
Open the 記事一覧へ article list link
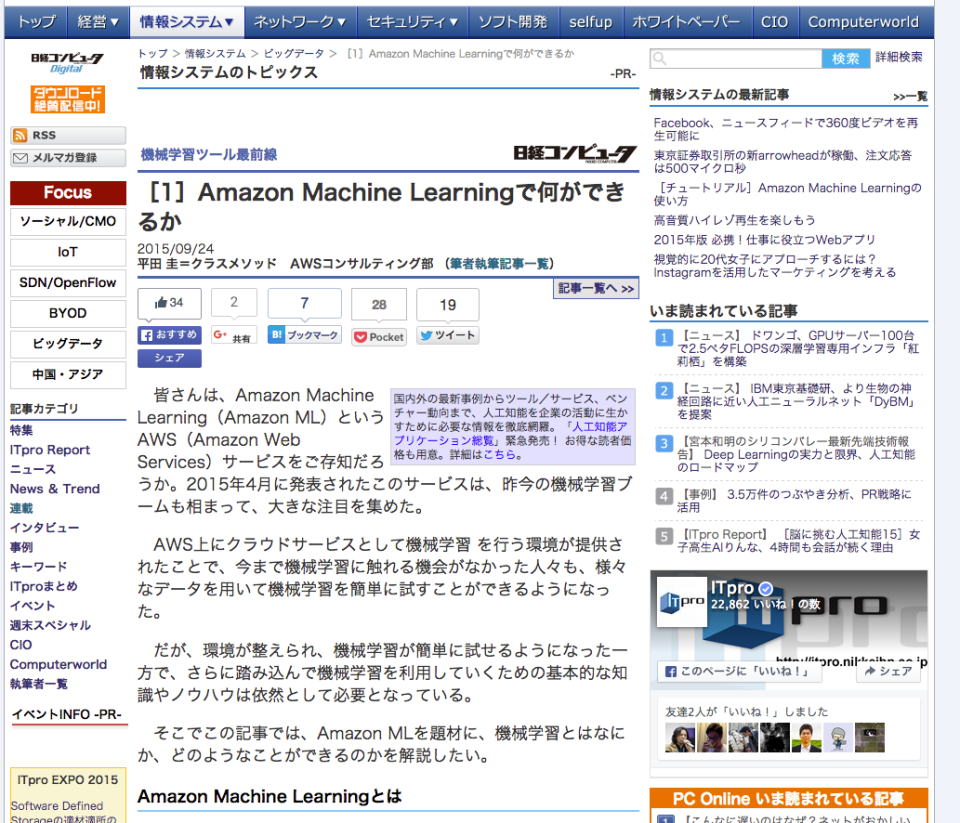[x=596, y=286]
